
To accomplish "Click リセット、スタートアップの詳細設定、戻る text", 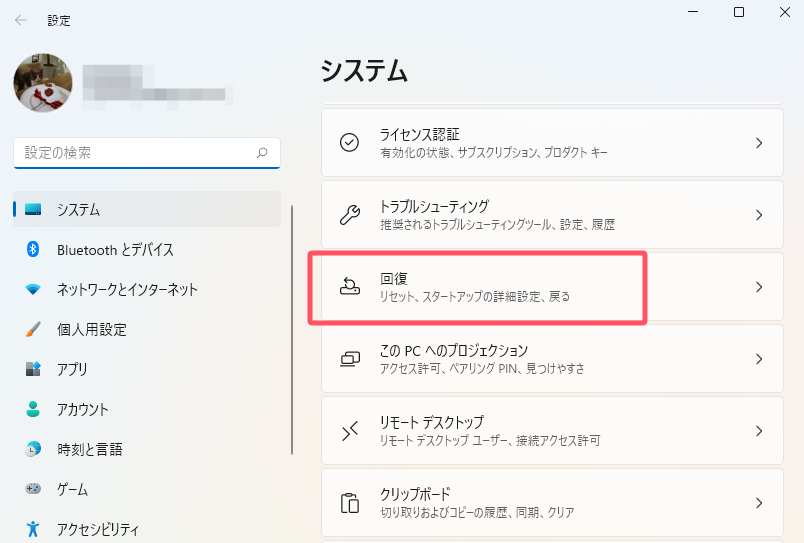I will click(x=475, y=296).
